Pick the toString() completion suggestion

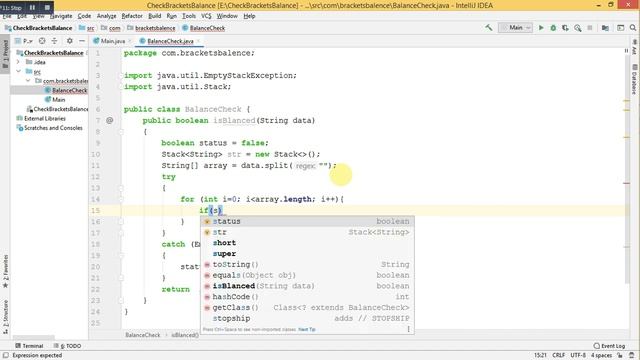click(x=308, y=264)
